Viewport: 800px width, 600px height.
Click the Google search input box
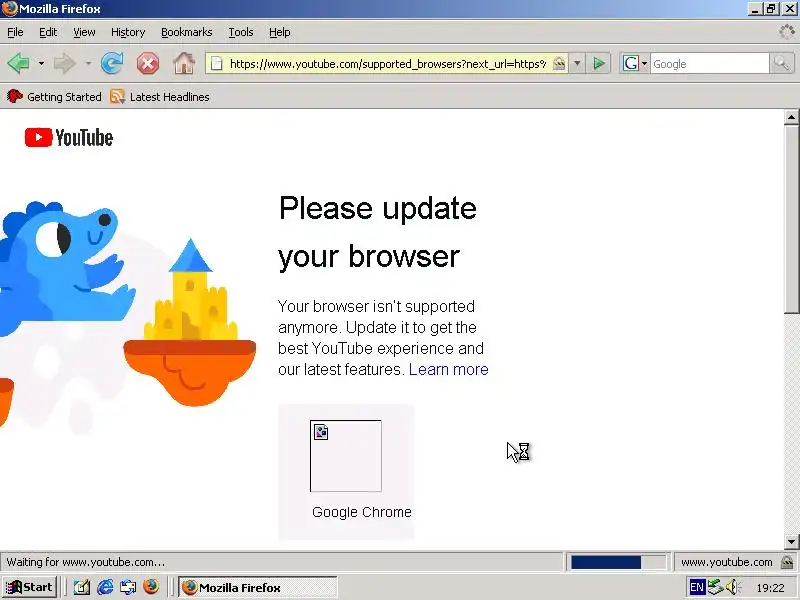point(709,64)
